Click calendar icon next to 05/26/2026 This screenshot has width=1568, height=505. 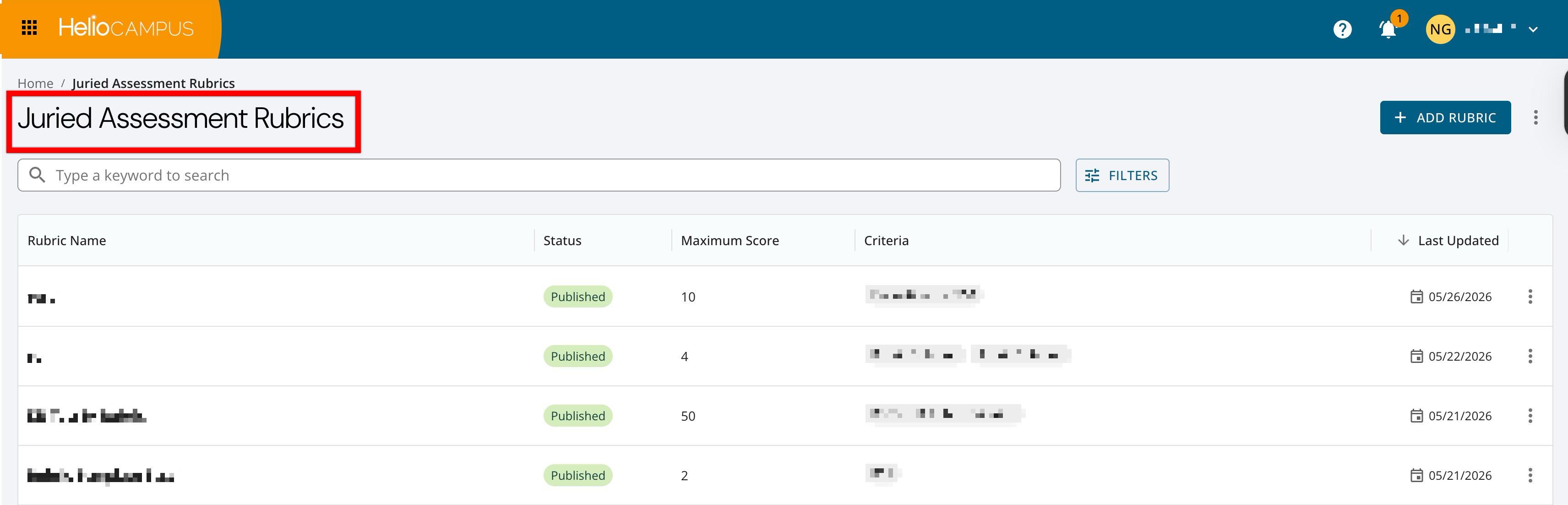[x=1416, y=296]
